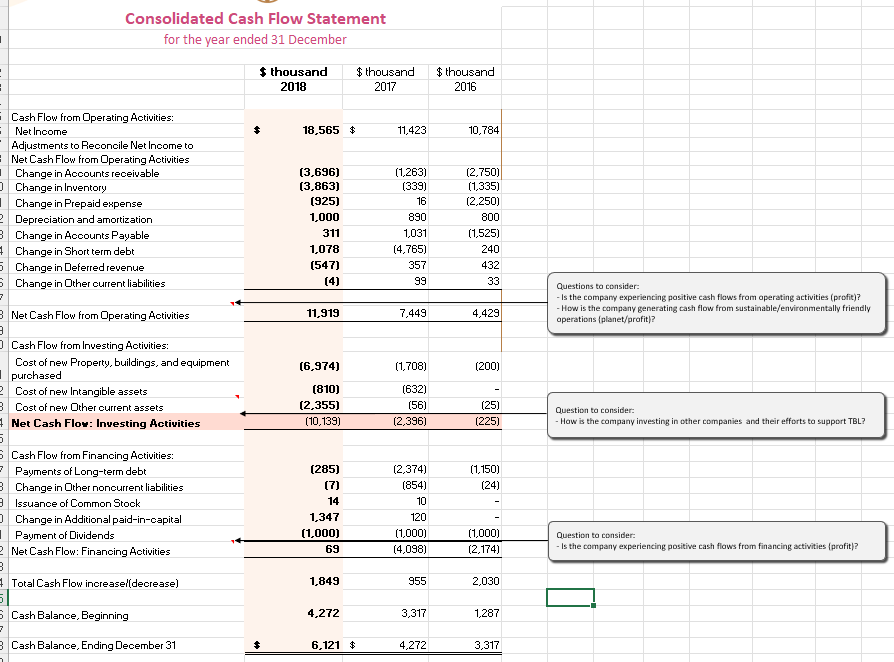
Task: Select the subtitle 'for the year ended 31 December'
Action: click(x=255, y=39)
